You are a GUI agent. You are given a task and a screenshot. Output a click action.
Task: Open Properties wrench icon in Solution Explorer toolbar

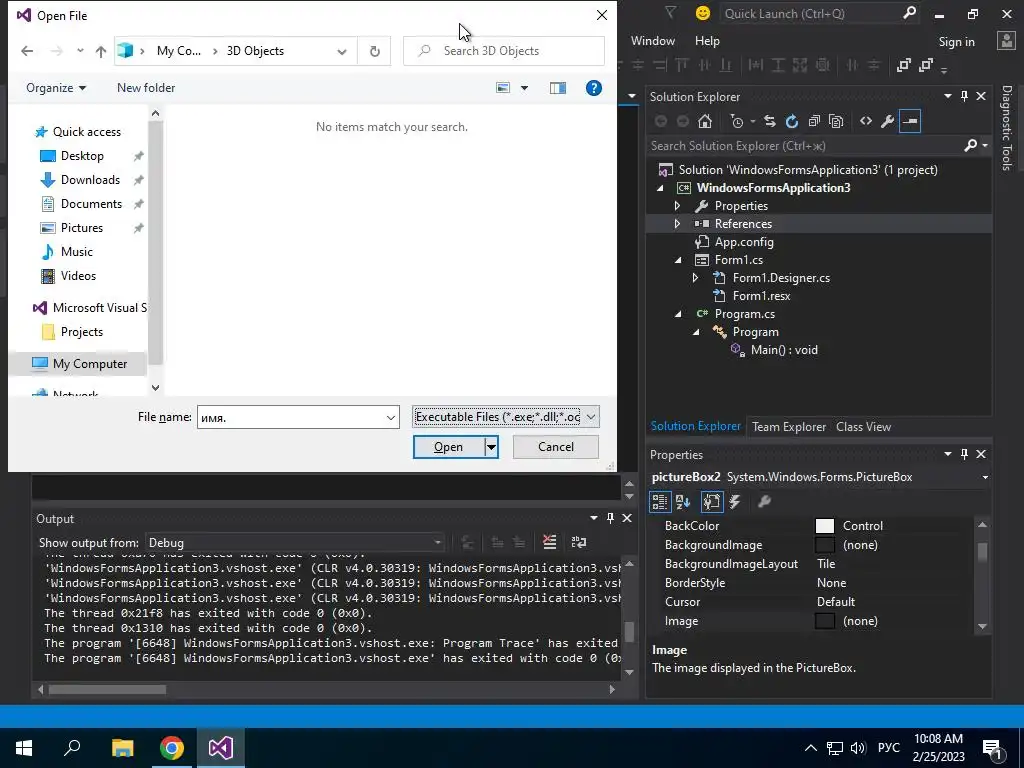pos(888,121)
